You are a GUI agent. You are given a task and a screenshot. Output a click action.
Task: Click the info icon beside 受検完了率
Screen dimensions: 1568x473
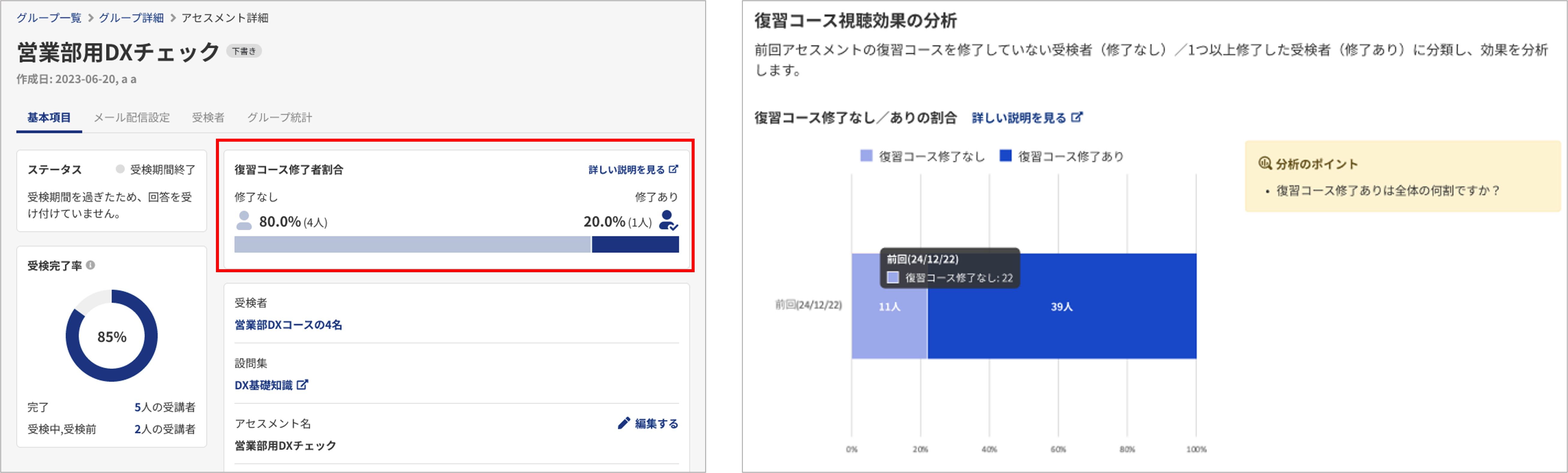91,265
